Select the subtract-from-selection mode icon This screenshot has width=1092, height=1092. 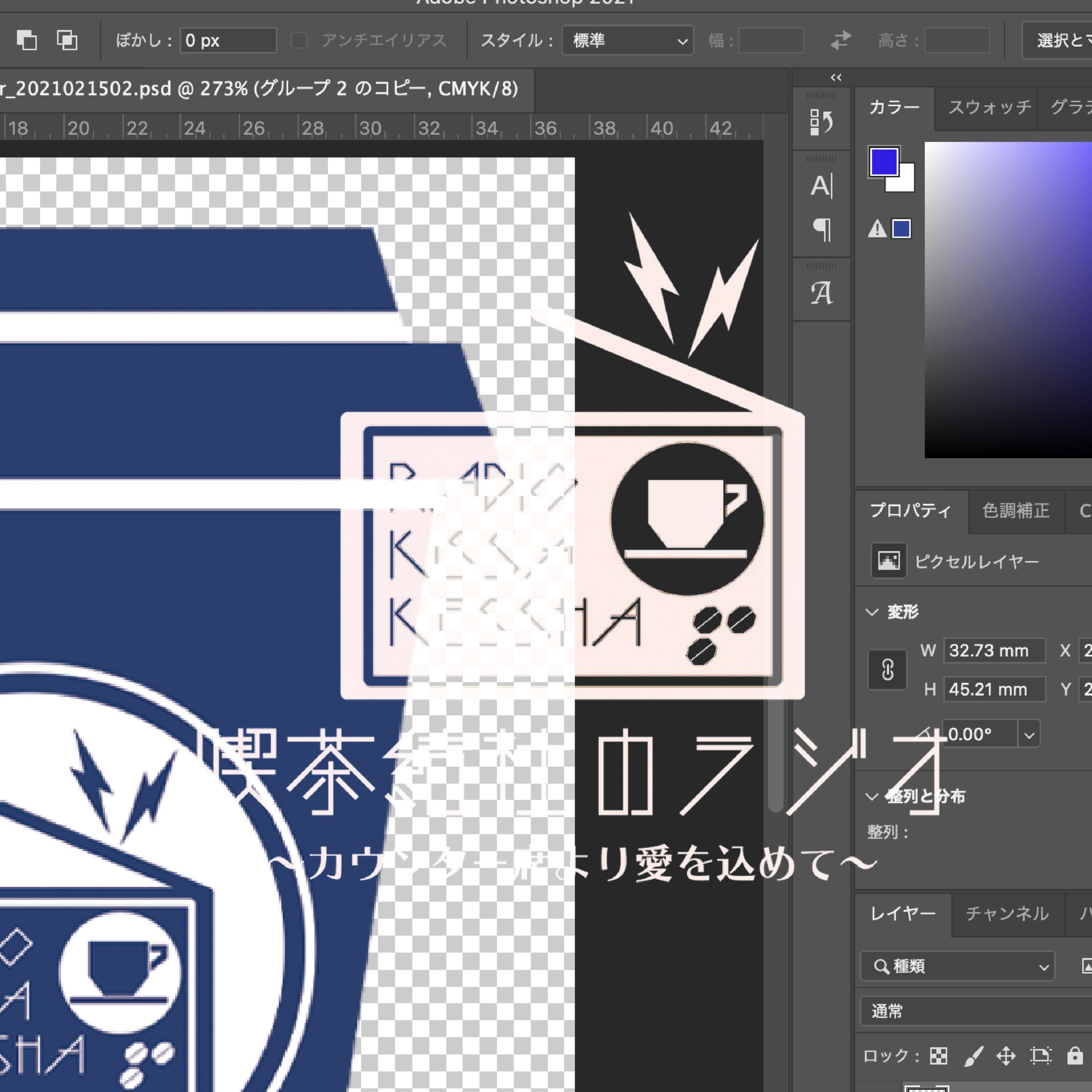click(x=27, y=40)
